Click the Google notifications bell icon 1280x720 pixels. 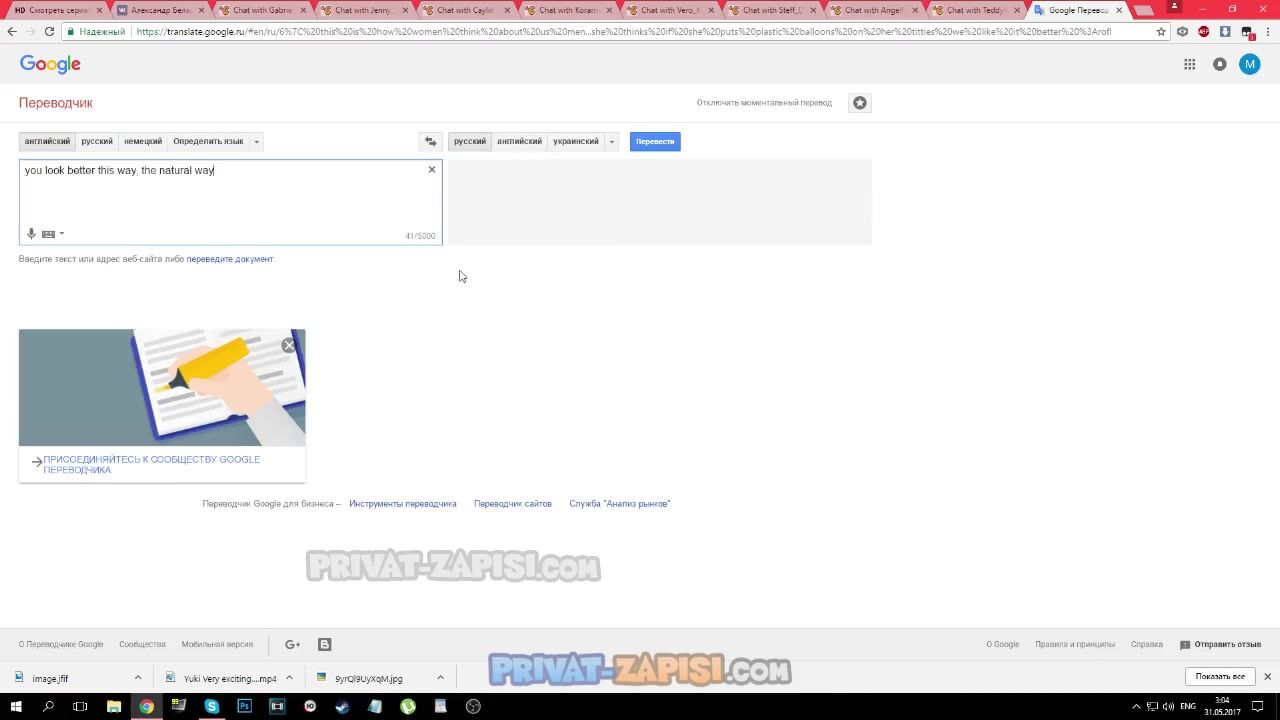click(x=1219, y=64)
